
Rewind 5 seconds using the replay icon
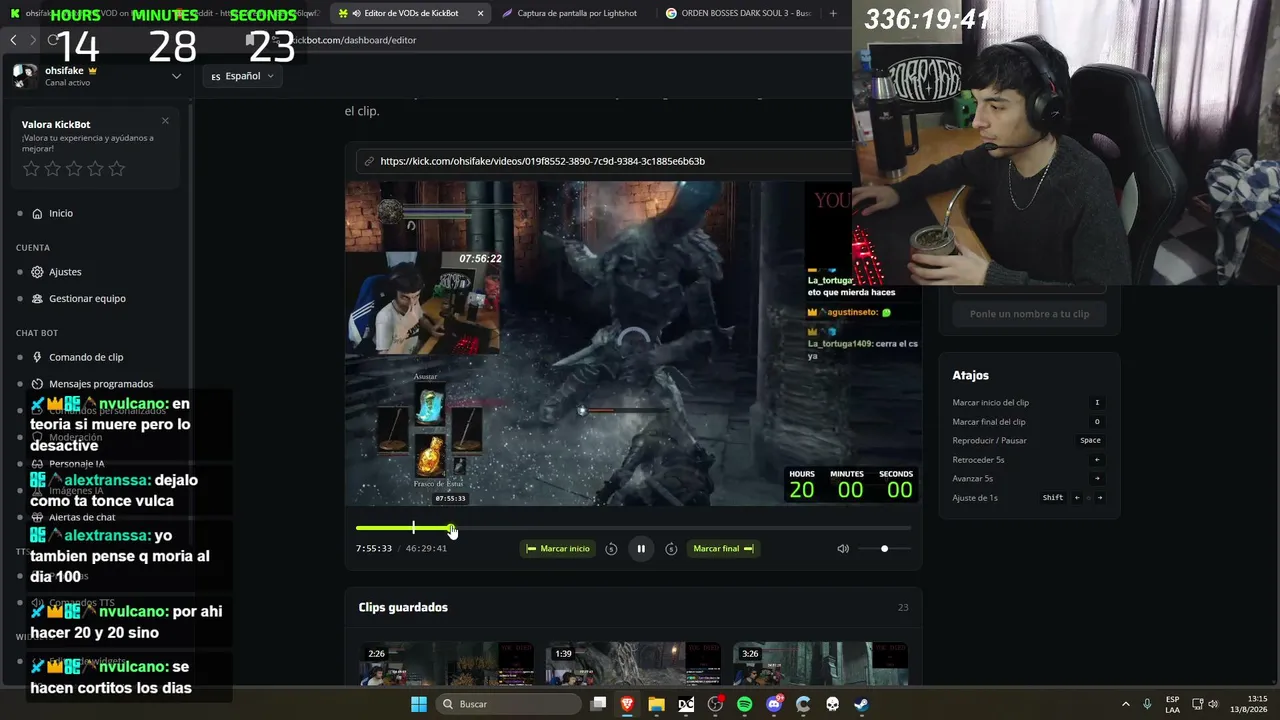611,549
